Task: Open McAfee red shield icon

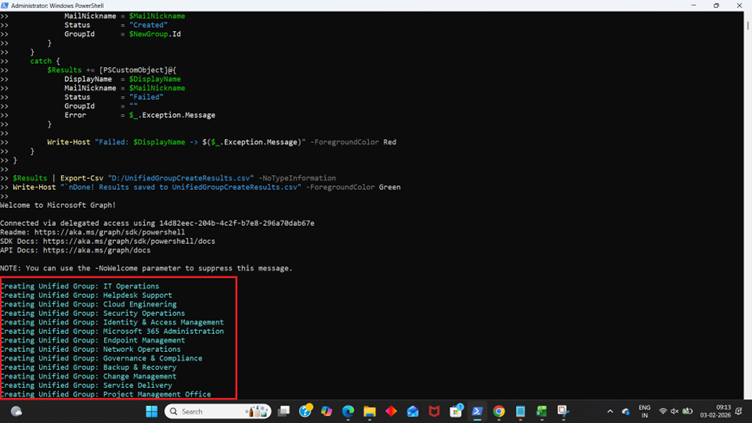Action: pos(434,411)
